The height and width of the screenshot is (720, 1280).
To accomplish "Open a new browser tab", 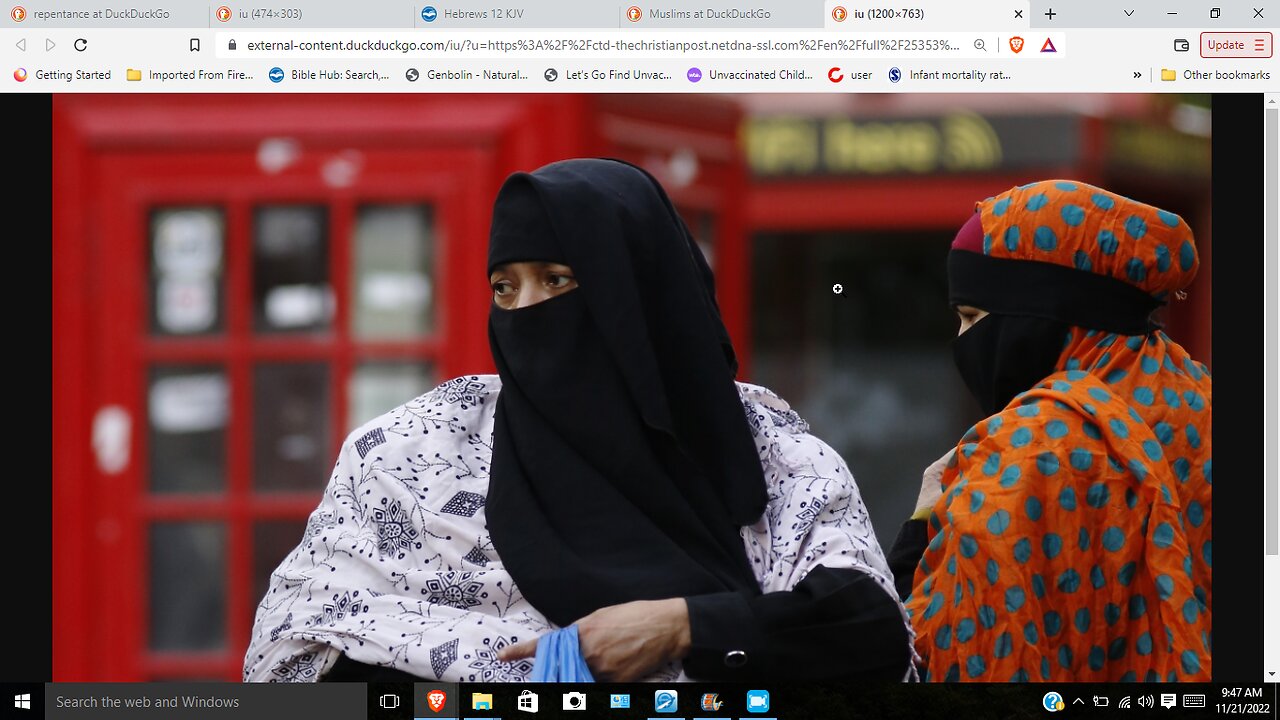I will [1050, 14].
